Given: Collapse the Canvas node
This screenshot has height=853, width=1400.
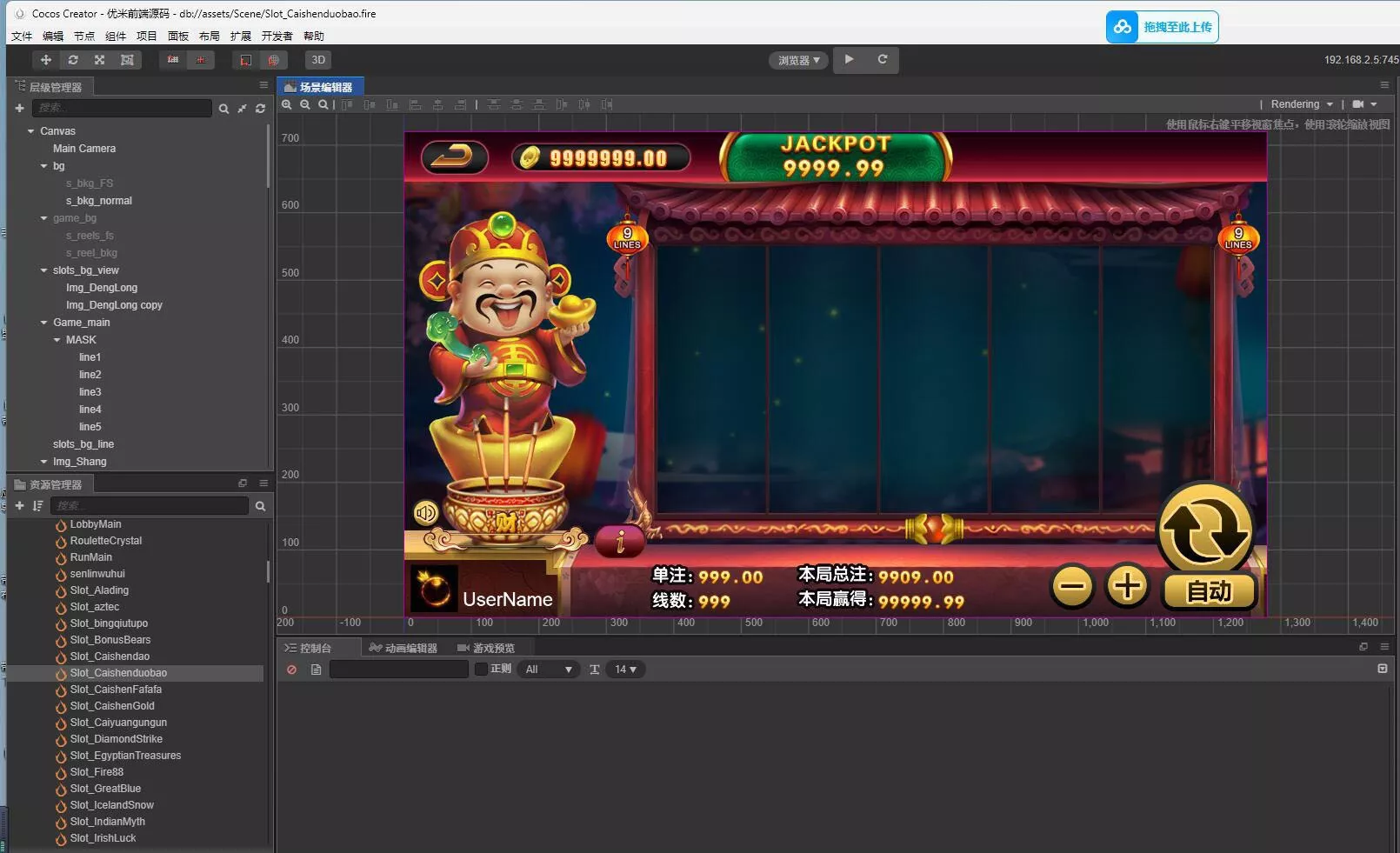Looking at the screenshot, I should pyautogui.click(x=31, y=131).
